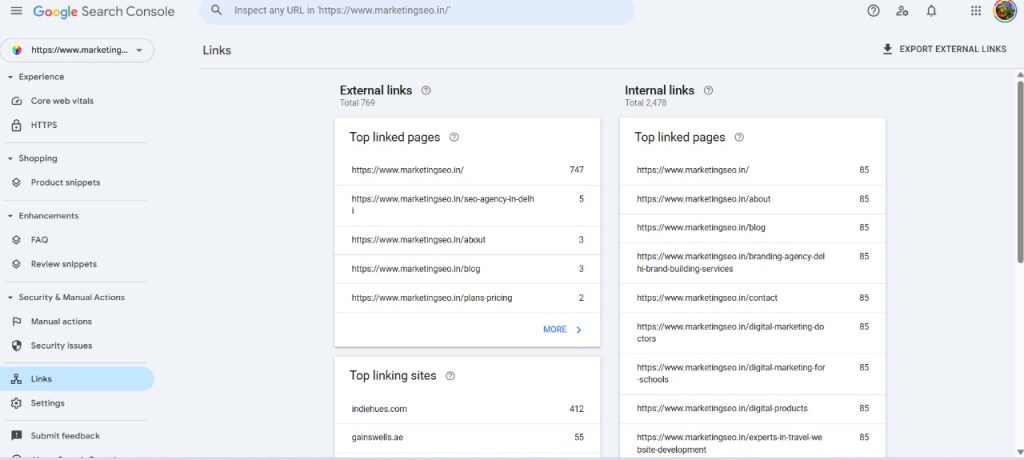Open internal /about row with 85
This screenshot has width=1024, height=460.
(753, 199)
